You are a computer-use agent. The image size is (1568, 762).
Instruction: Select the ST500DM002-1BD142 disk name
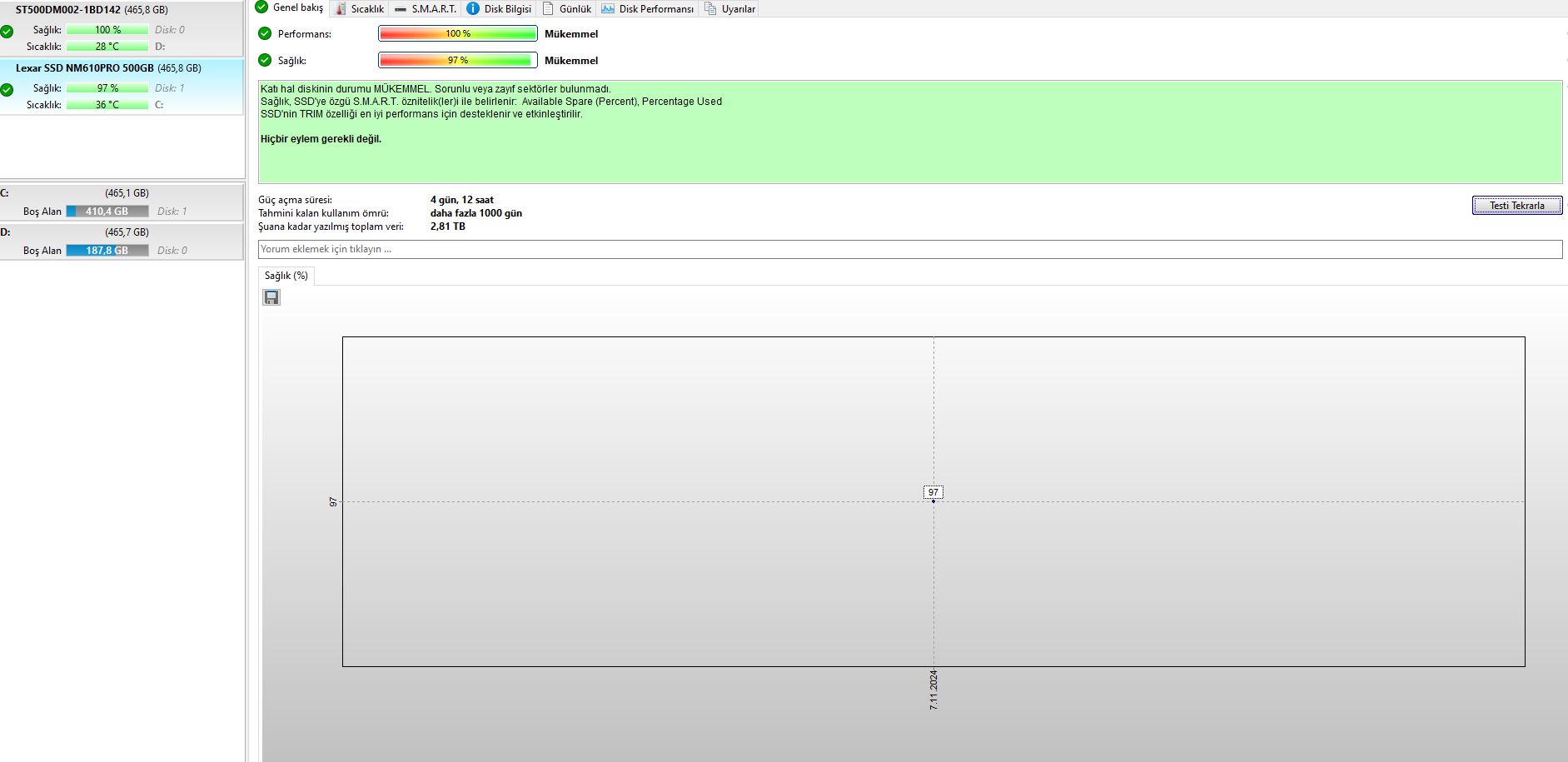click(68, 10)
